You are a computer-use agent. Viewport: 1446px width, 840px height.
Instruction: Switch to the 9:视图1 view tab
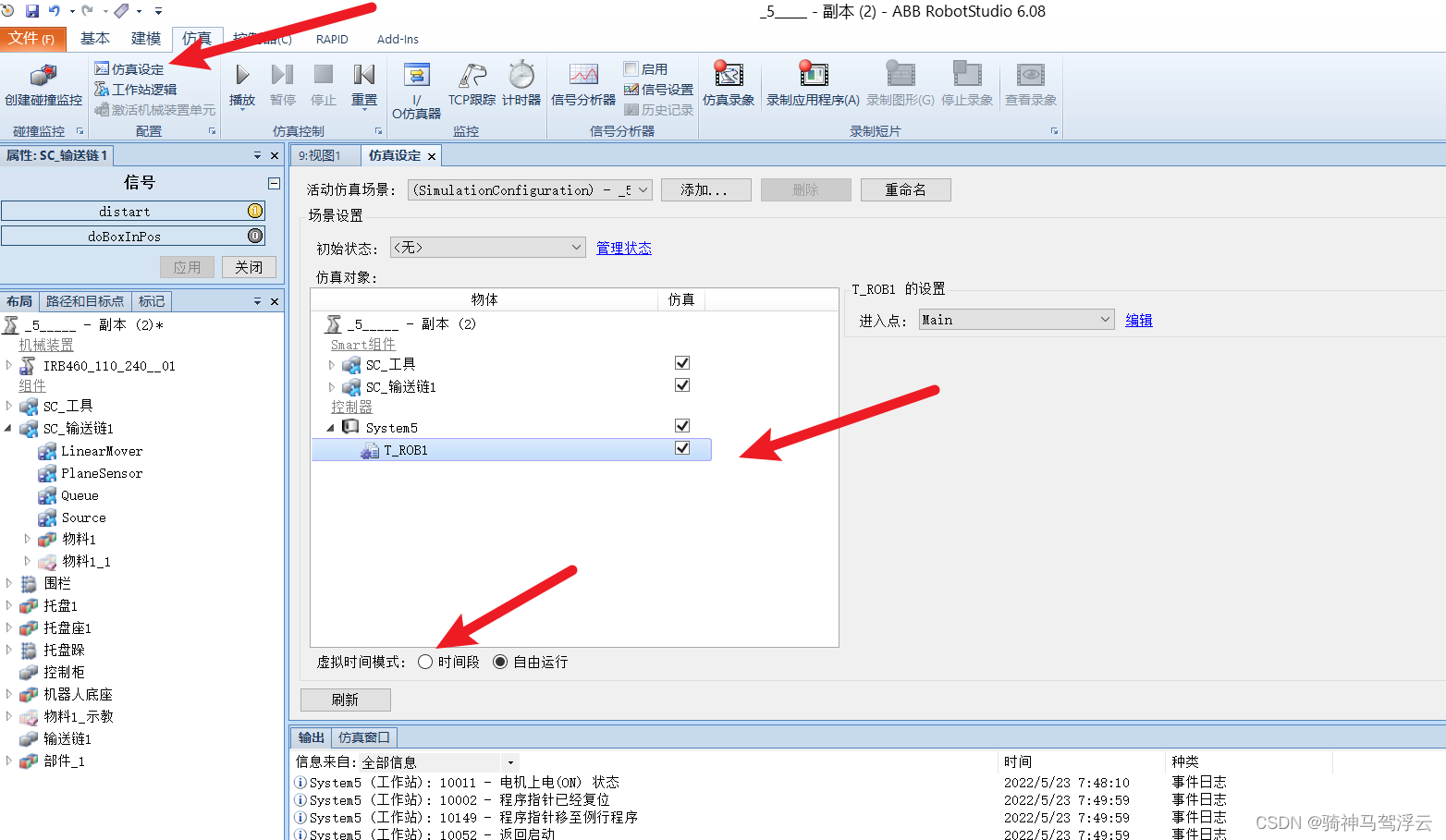pyautogui.click(x=320, y=155)
